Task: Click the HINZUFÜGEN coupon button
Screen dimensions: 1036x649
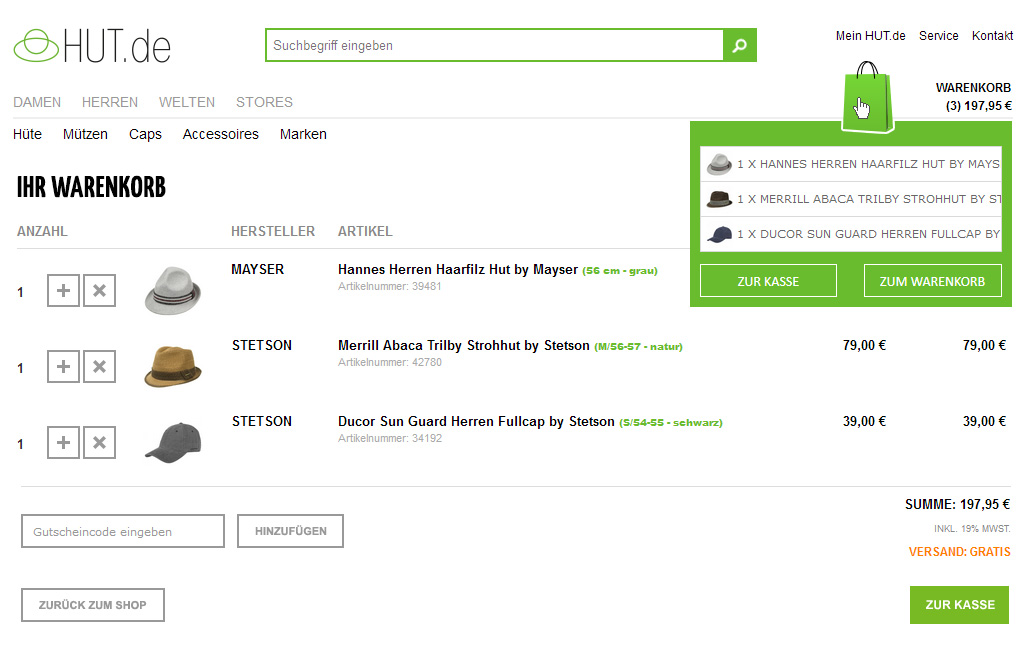Action: pos(291,531)
